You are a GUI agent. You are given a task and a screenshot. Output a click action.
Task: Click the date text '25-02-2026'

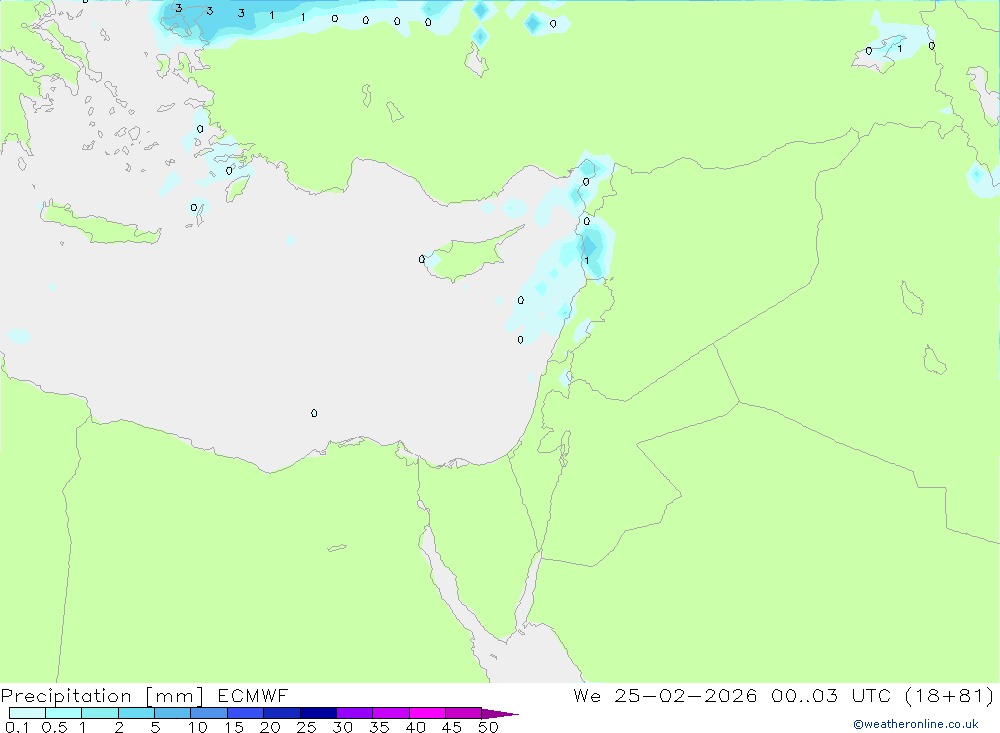[x=686, y=695]
